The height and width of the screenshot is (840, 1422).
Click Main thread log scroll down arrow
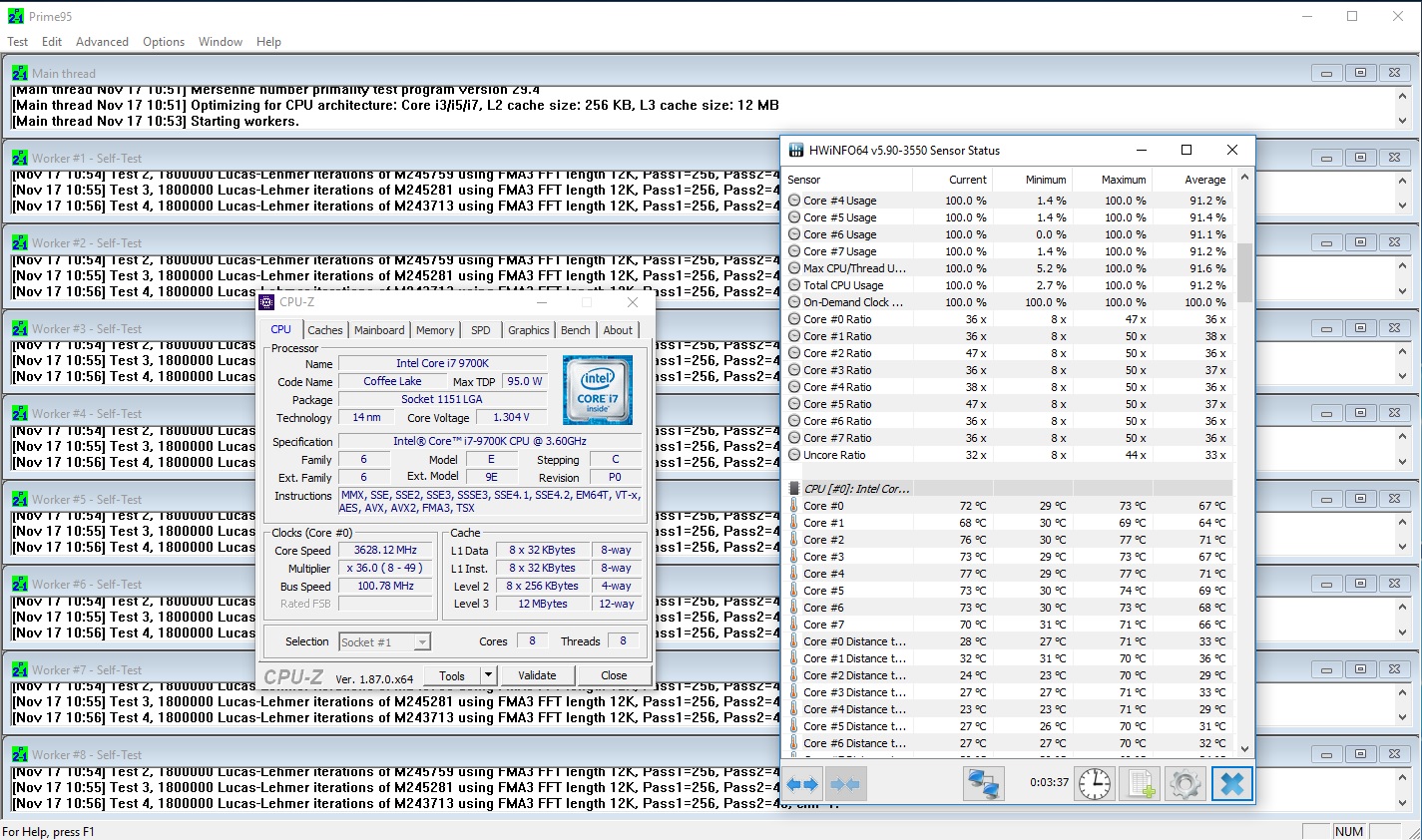click(x=1402, y=122)
